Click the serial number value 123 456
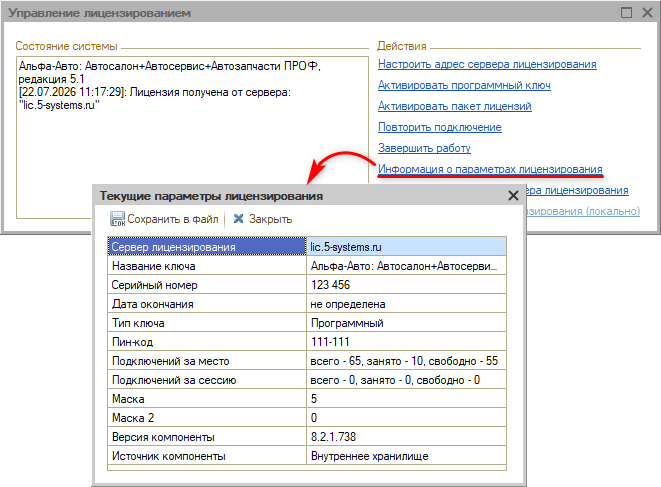The width and height of the screenshot is (661, 487). pyautogui.click(x=406, y=285)
